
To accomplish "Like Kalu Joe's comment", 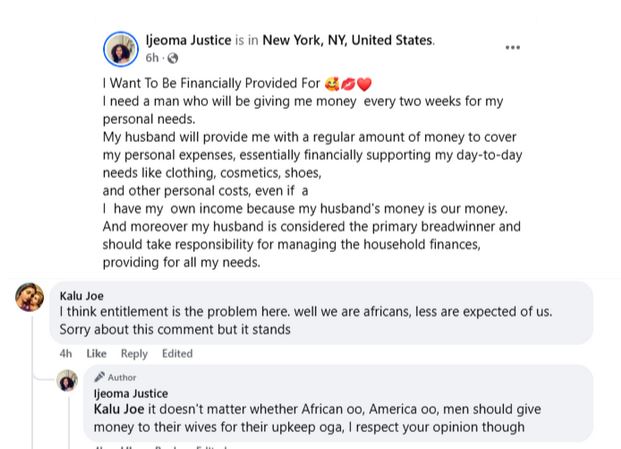I will click(x=96, y=353).
